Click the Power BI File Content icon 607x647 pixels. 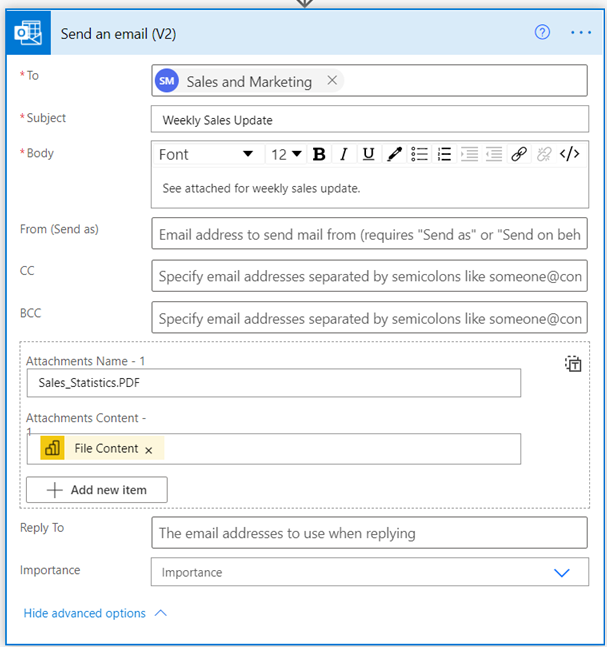tap(52, 448)
